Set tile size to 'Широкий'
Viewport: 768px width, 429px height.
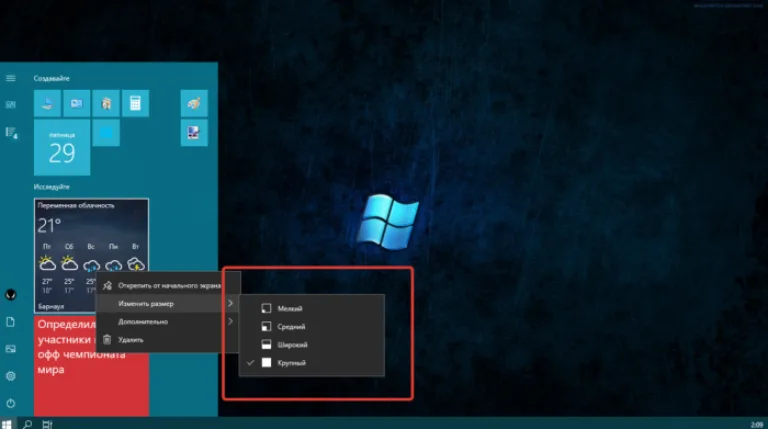click(x=312, y=345)
